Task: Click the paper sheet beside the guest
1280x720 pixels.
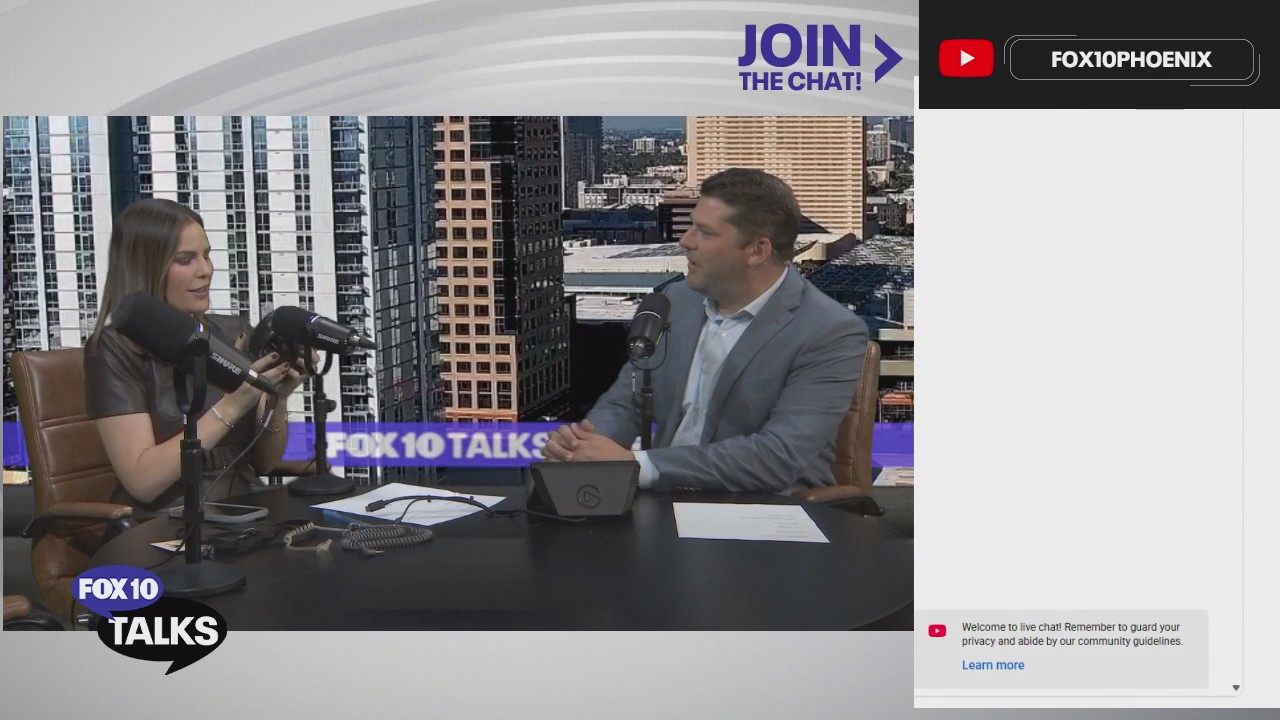Action: 748,521
